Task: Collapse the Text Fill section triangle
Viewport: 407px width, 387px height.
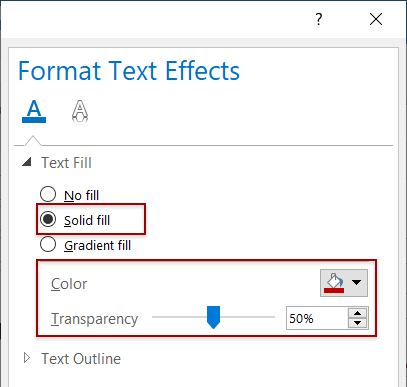Action: click(27, 163)
